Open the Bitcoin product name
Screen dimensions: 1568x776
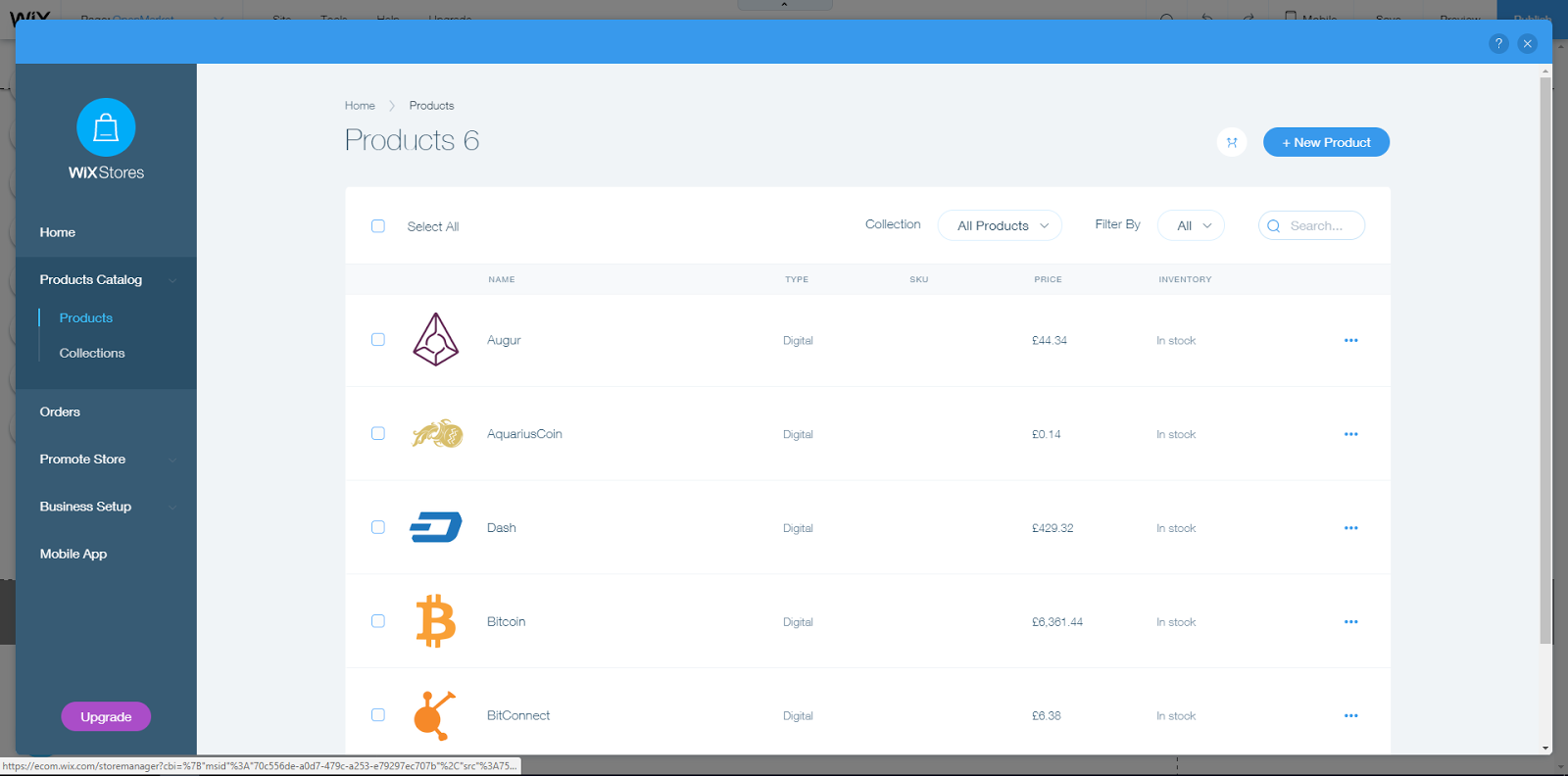click(506, 622)
